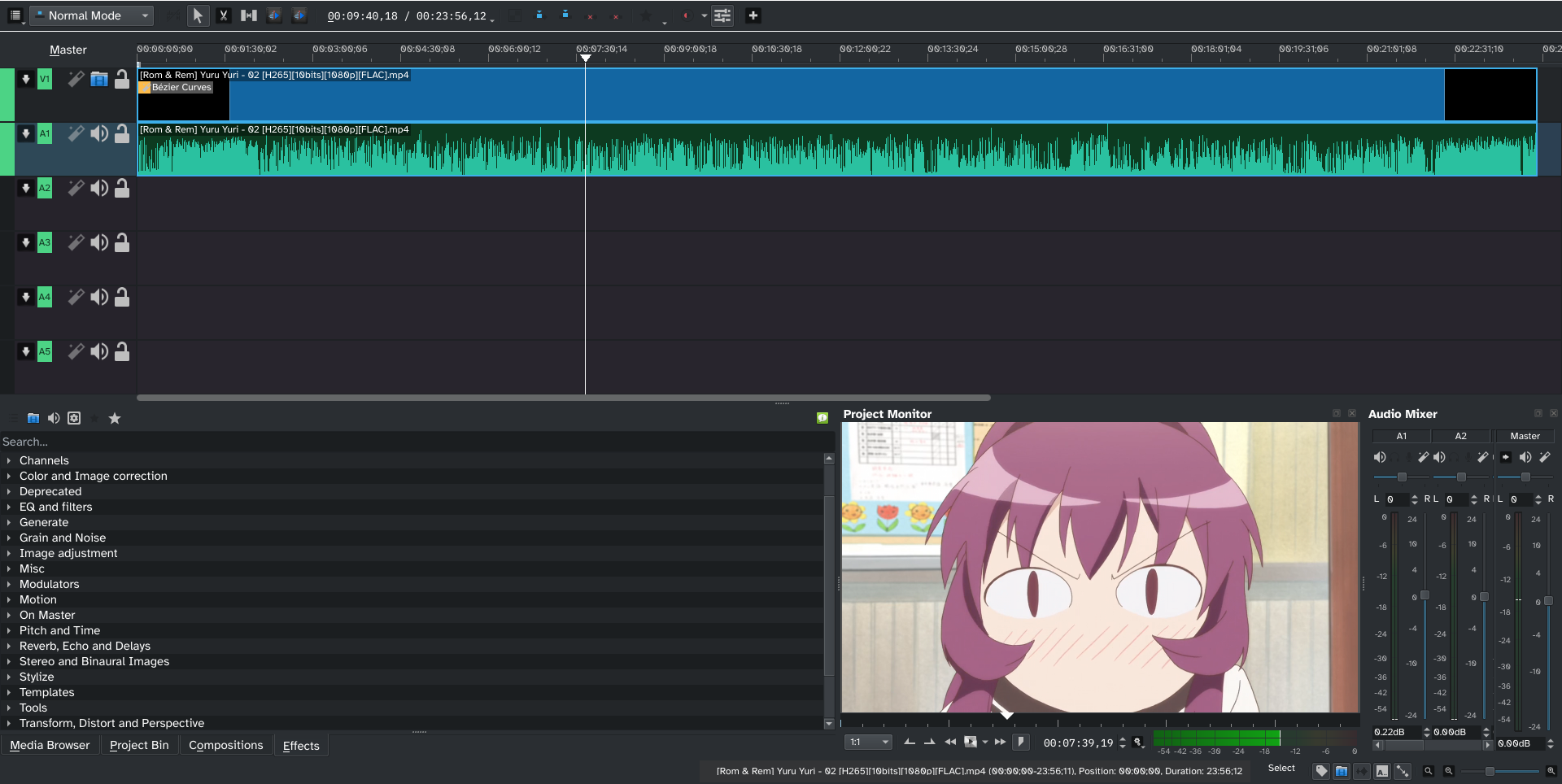This screenshot has width=1562, height=784.
Task: Open Master mixer effects wand icon
Action: pos(1545,457)
